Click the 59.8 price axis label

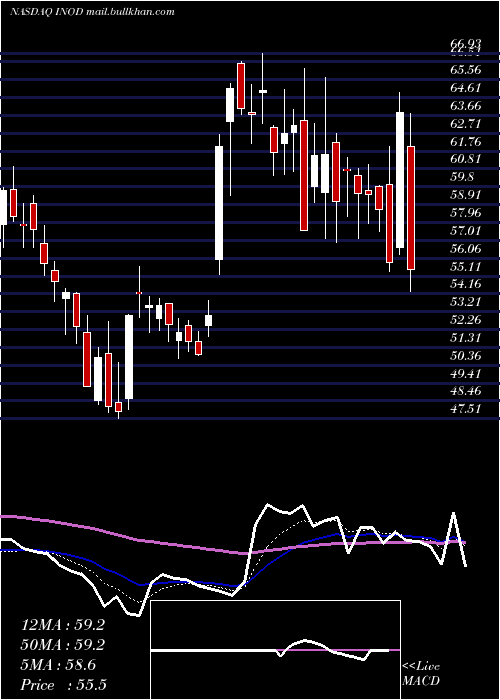(462, 177)
